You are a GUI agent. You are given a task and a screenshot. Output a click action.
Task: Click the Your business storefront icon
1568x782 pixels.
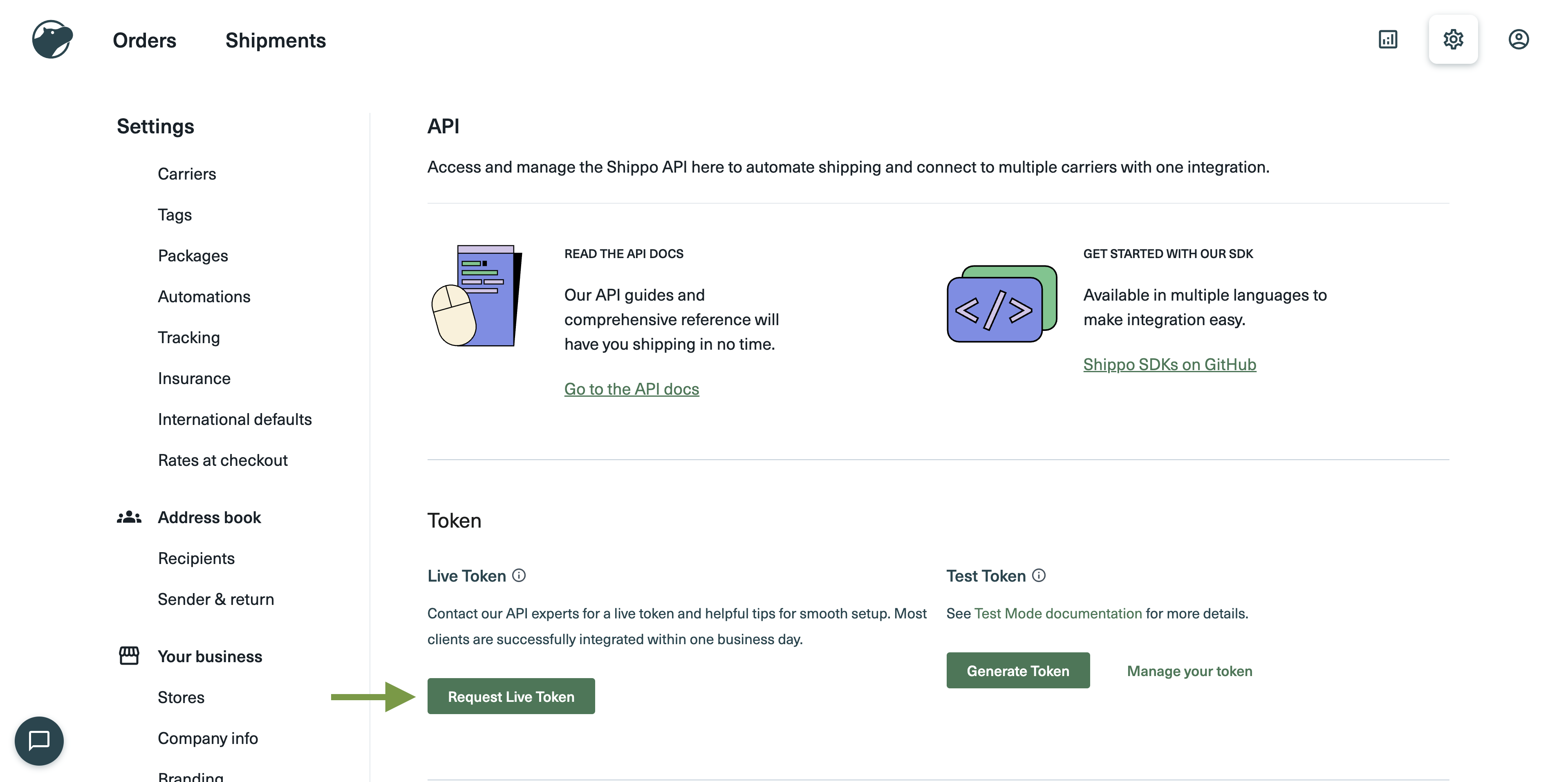[x=129, y=655]
